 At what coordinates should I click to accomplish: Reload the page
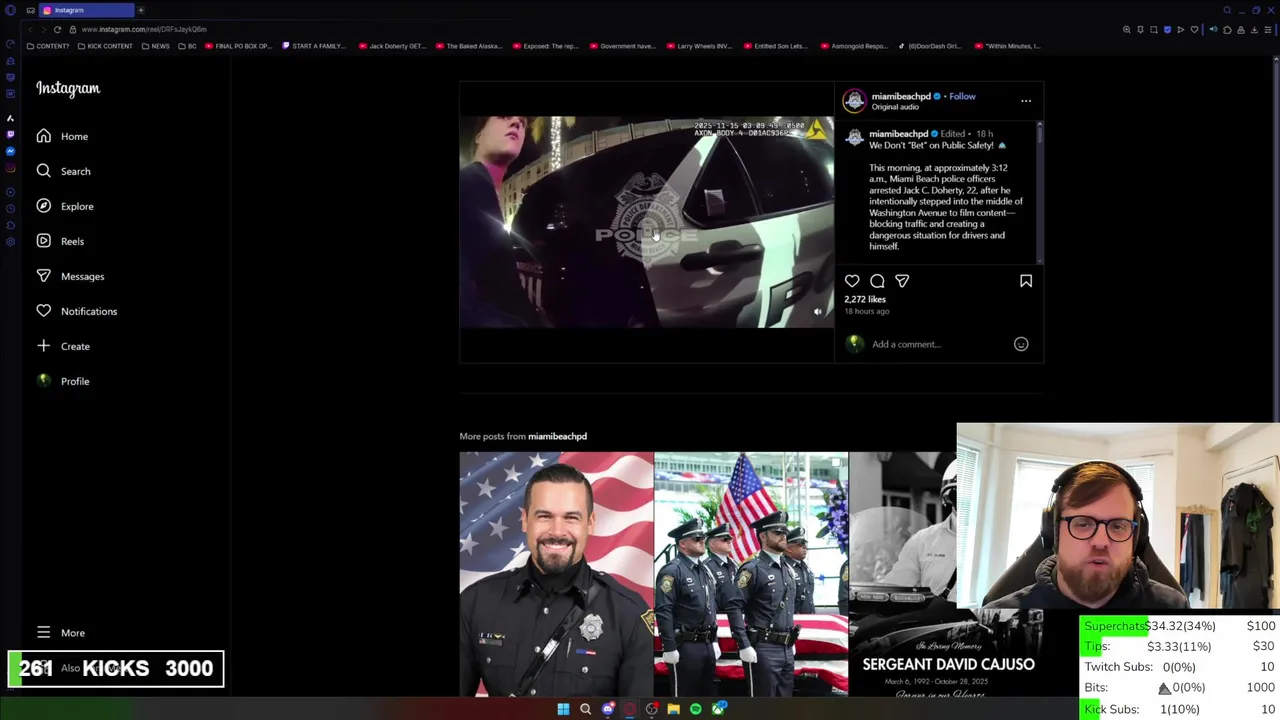point(57,29)
